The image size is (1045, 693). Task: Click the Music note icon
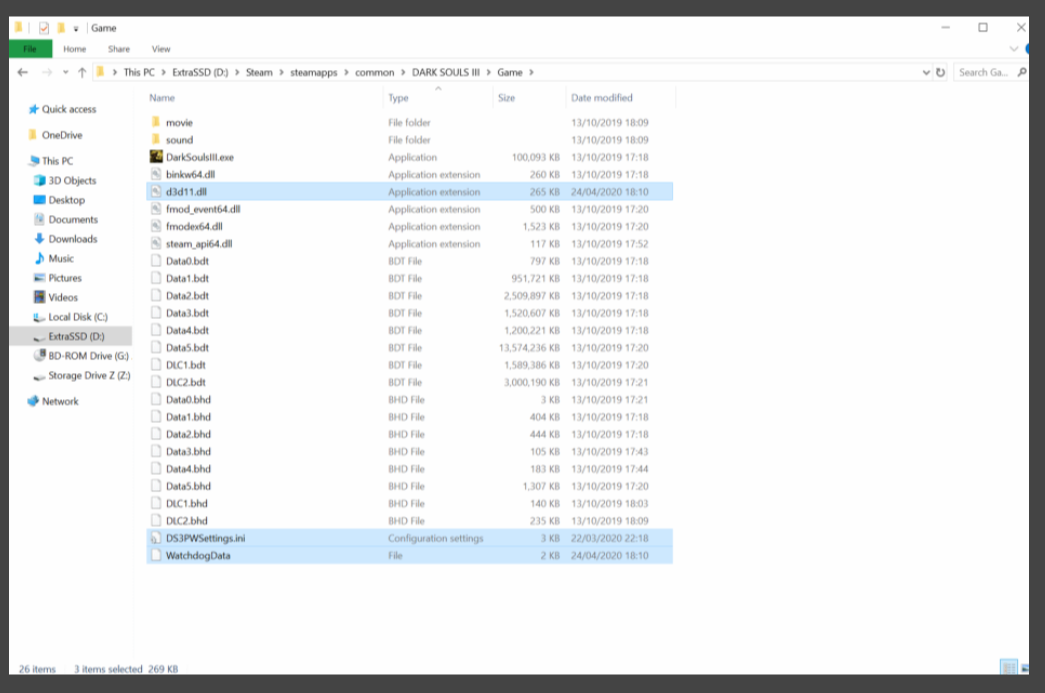point(39,258)
